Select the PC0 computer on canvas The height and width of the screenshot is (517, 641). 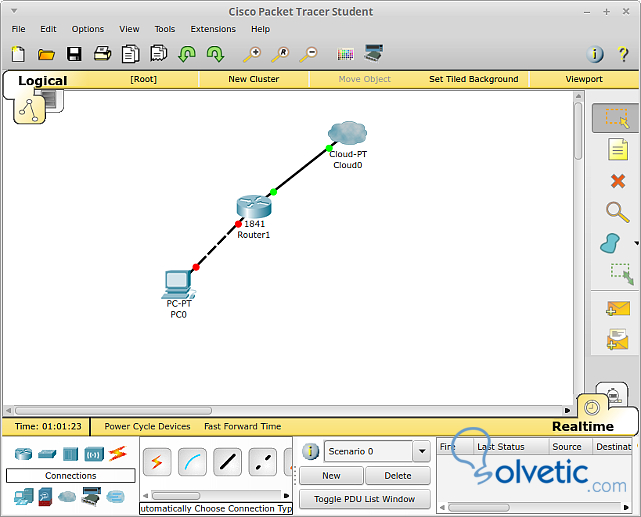click(178, 284)
